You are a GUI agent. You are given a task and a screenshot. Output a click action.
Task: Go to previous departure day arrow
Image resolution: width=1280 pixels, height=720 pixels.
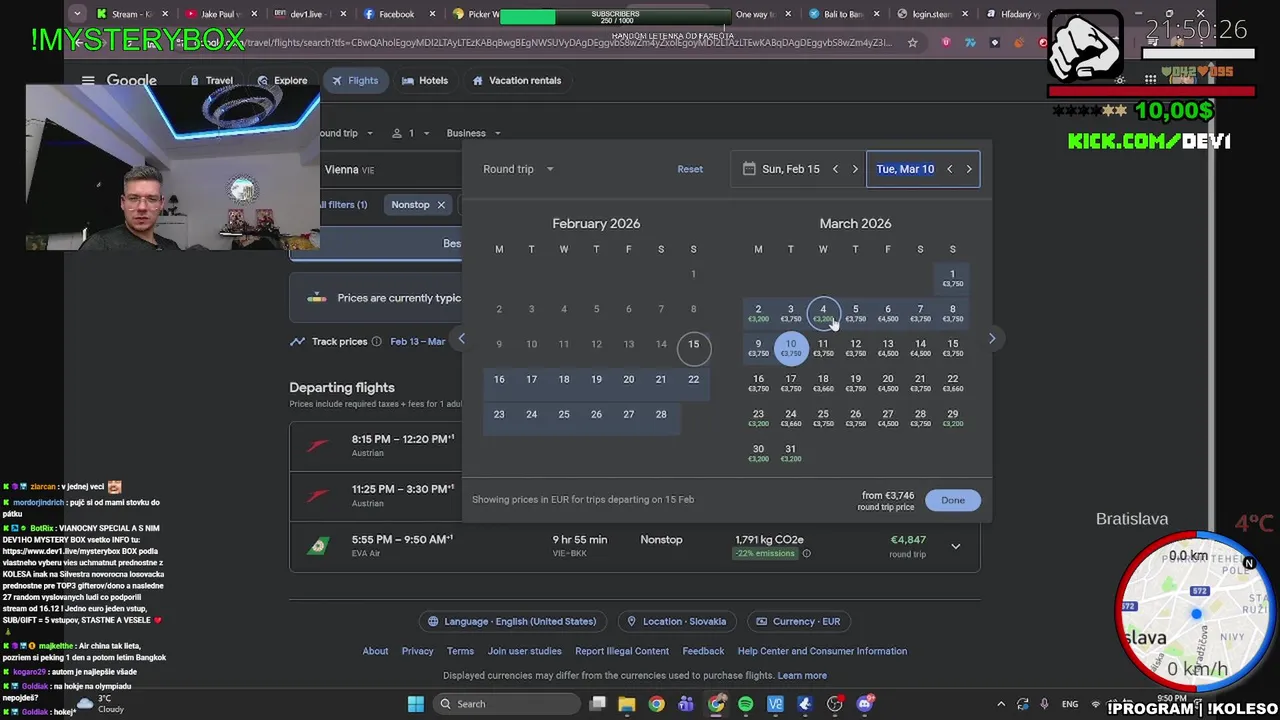835,169
